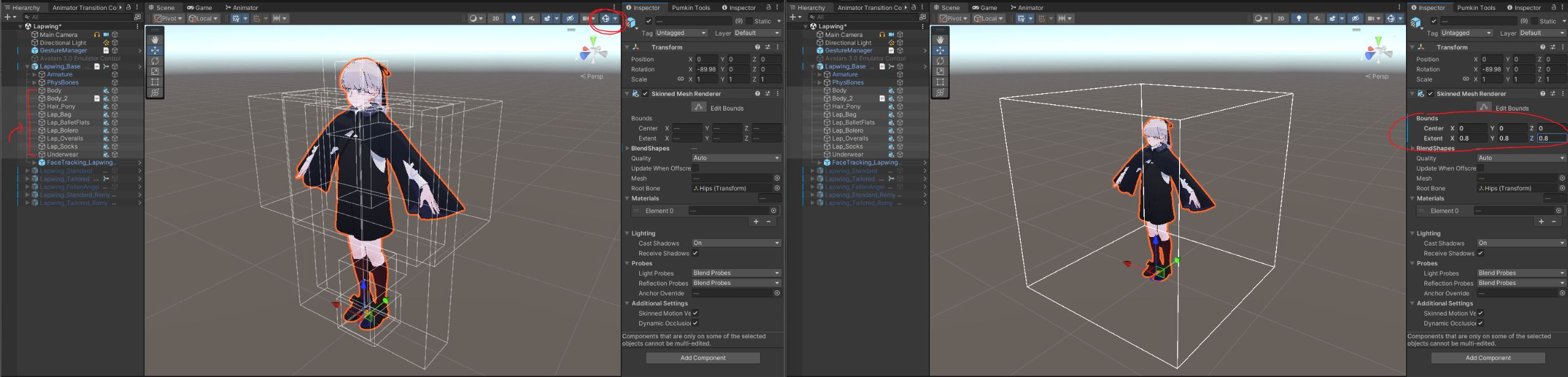The image size is (1568, 377).
Task: Open Pumkin Tools tab in left editor
Action: tap(691, 7)
